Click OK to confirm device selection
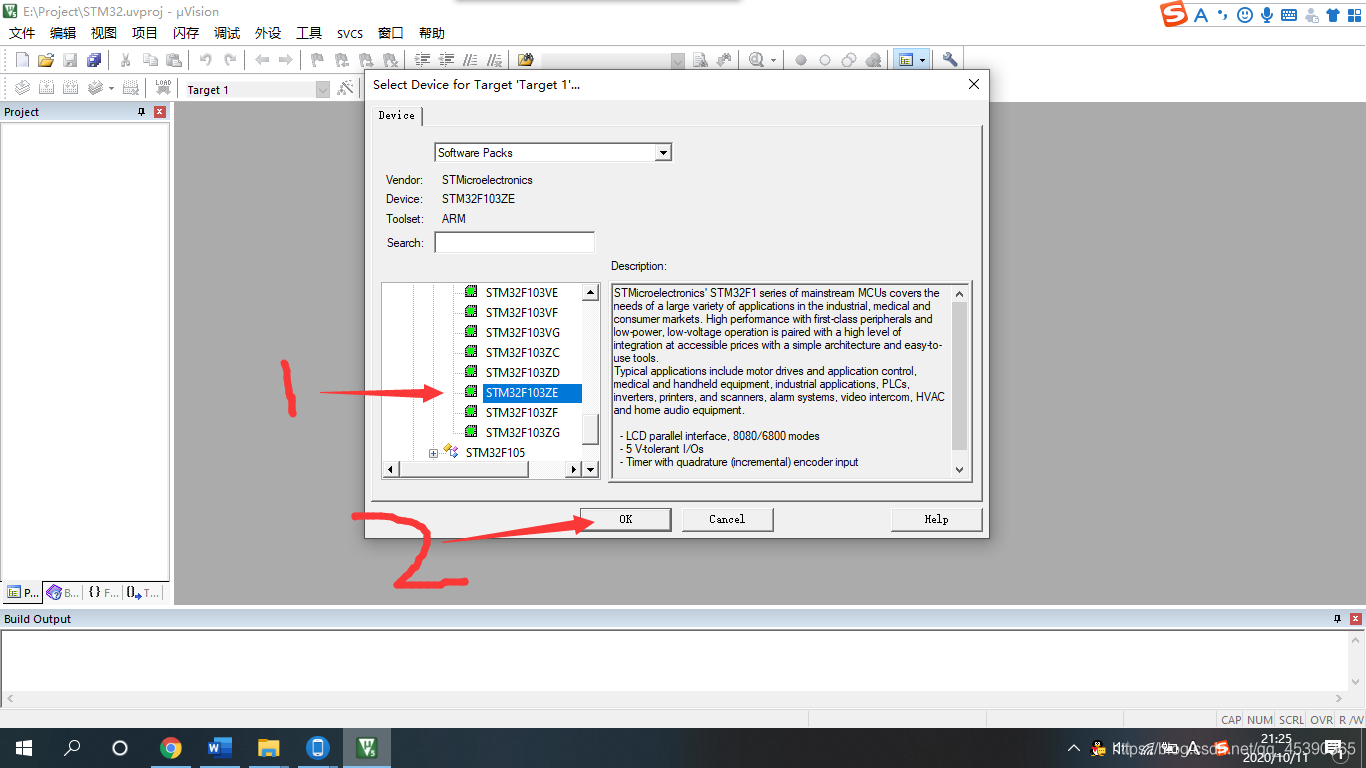The image size is (1366, 768). [x=626, y=519]
